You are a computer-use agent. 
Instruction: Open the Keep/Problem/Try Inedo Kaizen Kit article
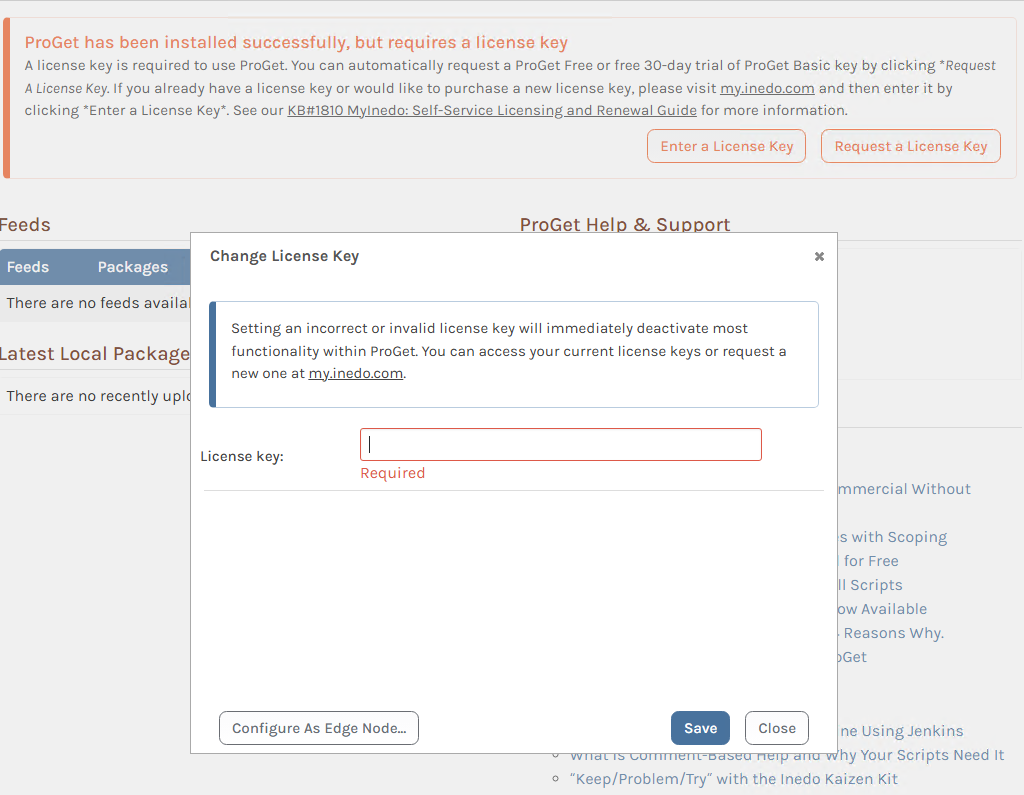click(733, 779)
